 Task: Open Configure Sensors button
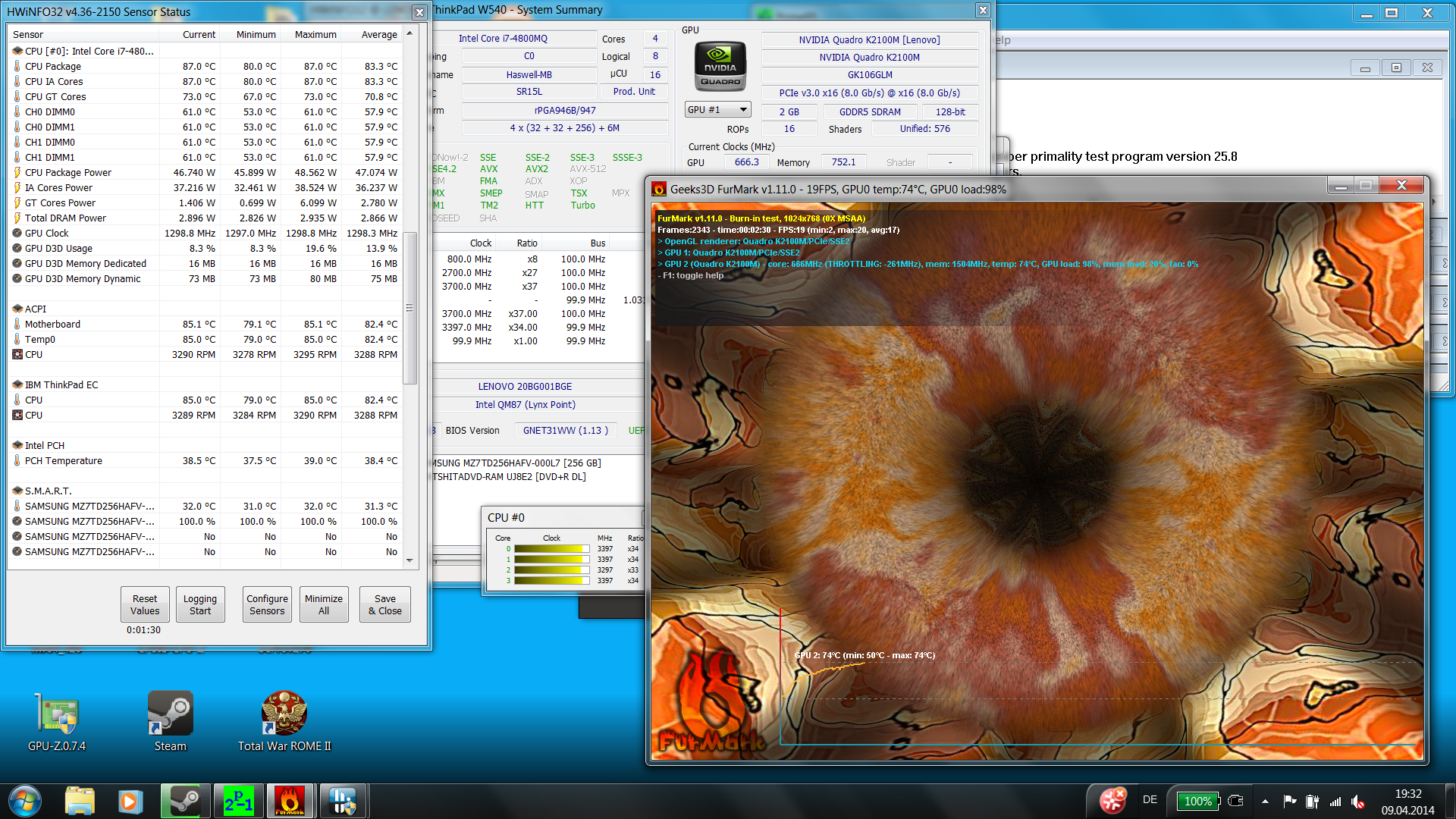pos(267,604)
